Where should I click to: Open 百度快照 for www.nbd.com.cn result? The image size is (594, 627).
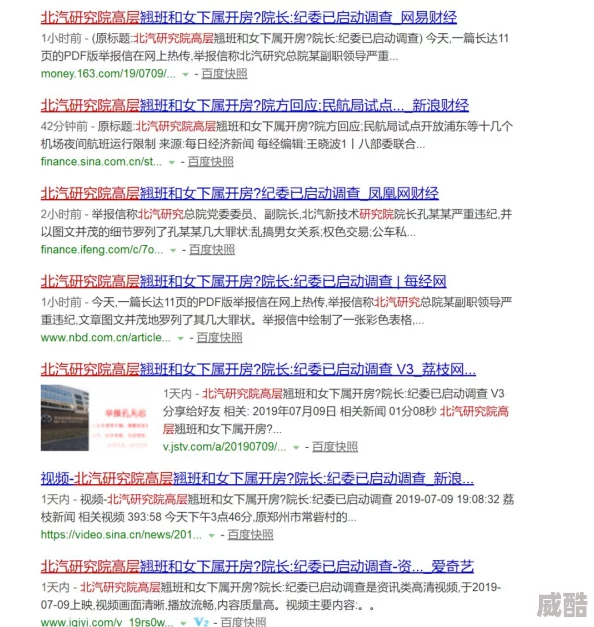[219, 338]
